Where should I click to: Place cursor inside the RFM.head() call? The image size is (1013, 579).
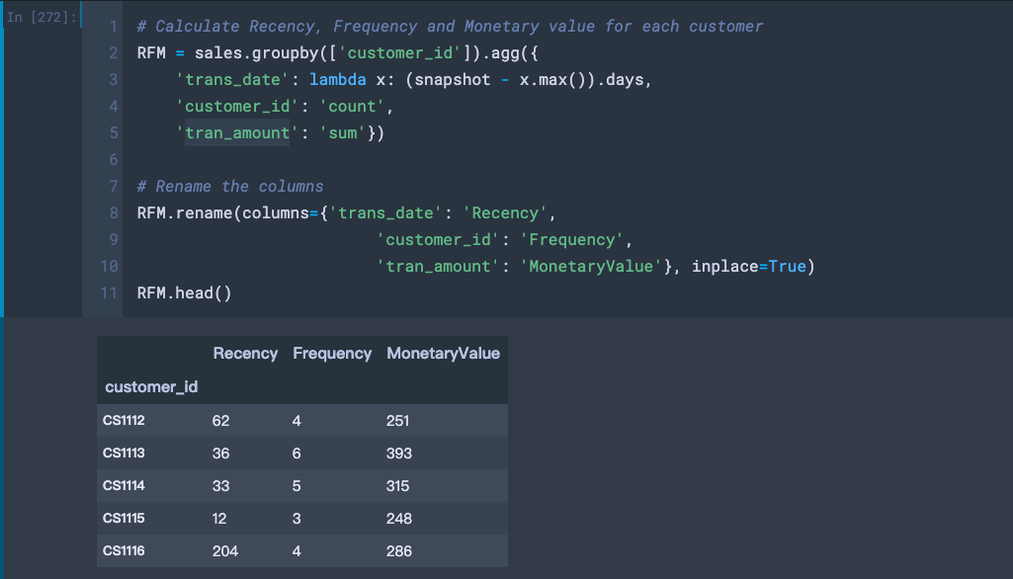coord(185,292)
